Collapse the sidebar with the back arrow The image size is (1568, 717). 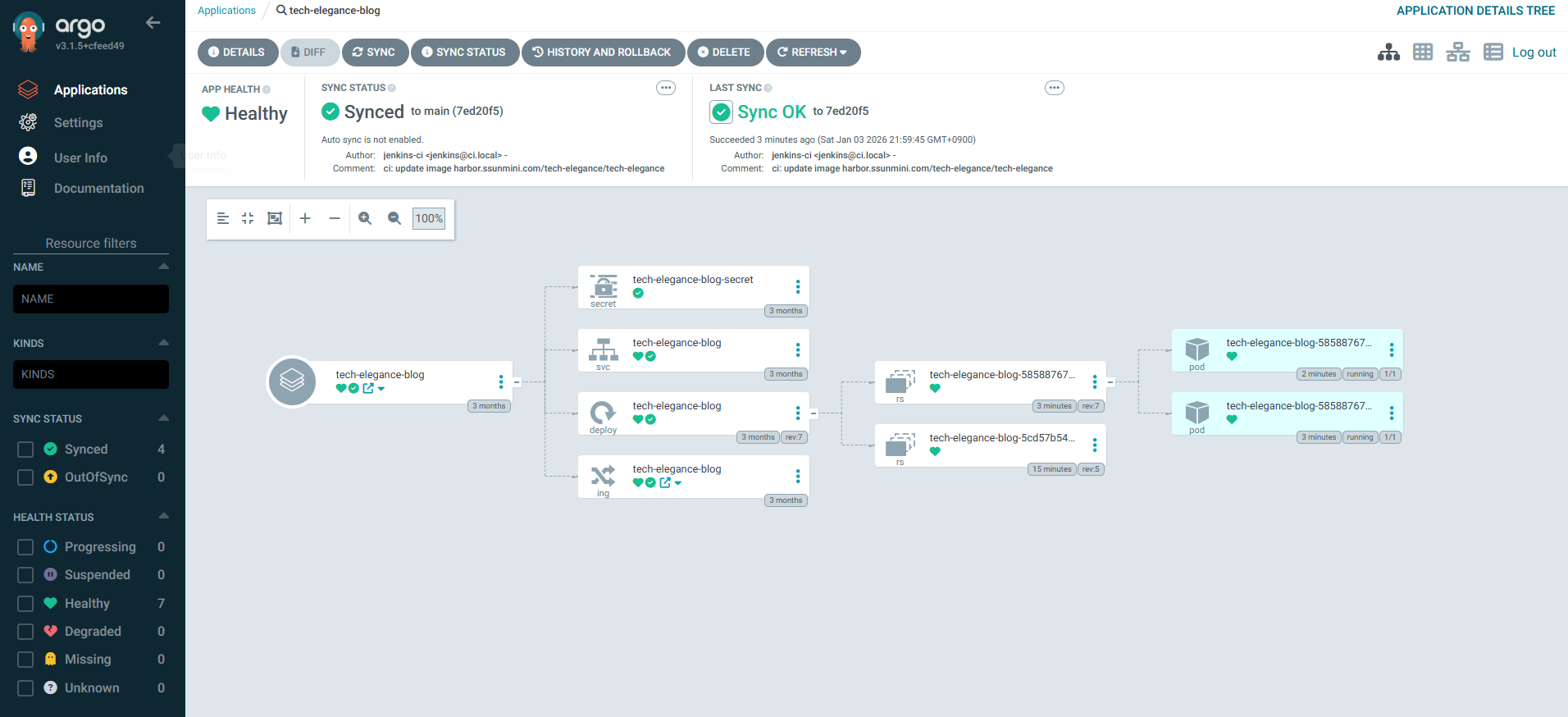point(153,23)
